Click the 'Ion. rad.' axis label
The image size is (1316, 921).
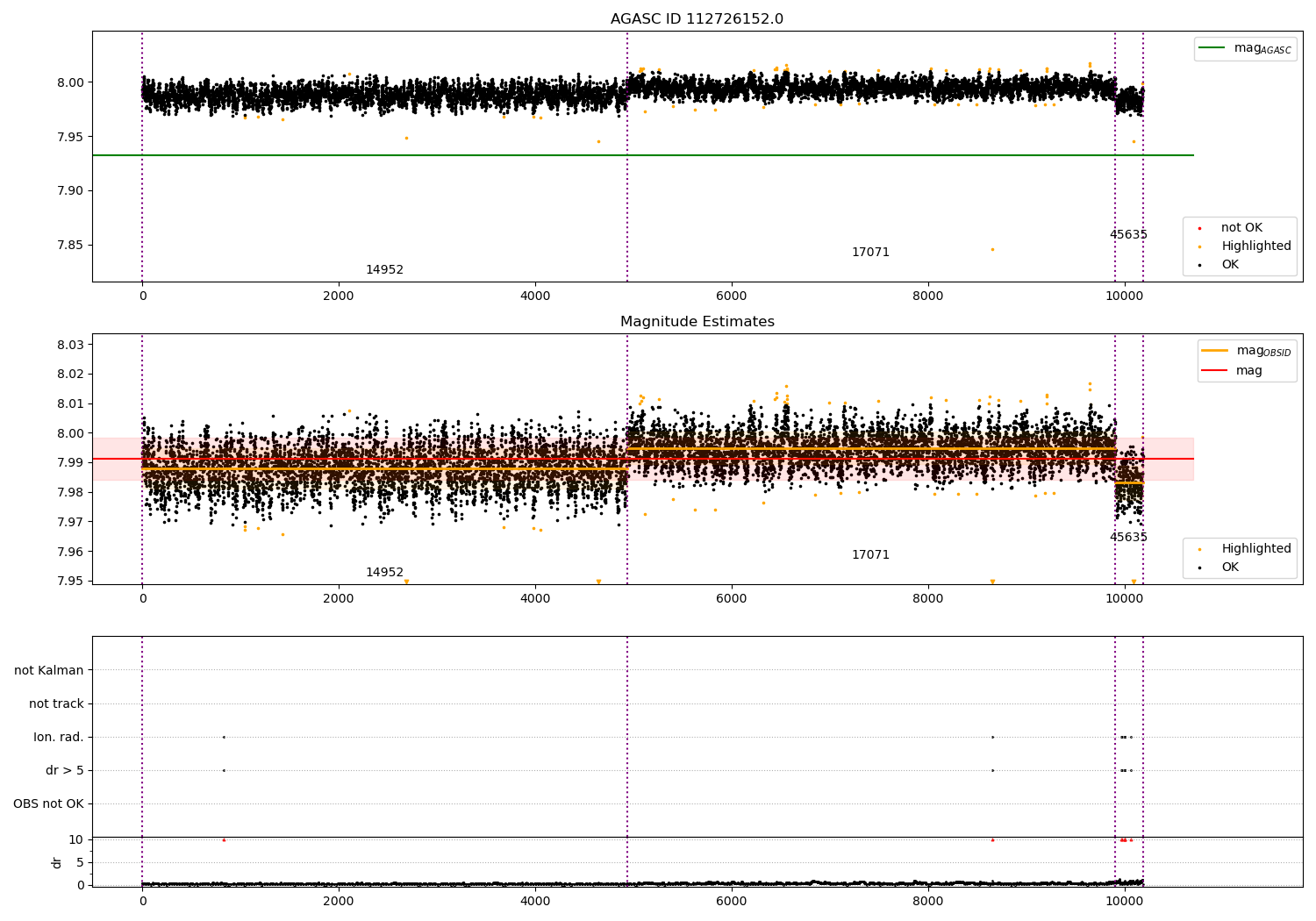(59, 737)
